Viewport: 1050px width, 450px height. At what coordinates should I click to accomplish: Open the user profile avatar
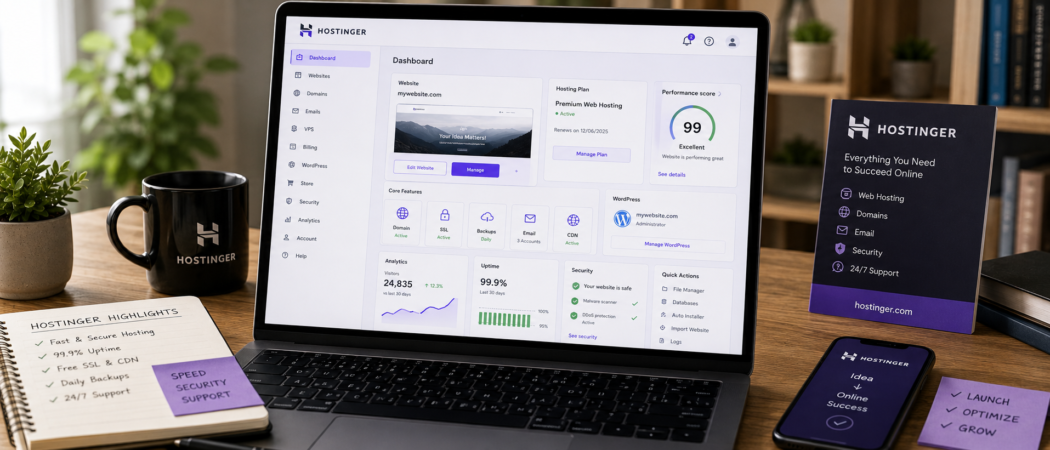(x=732, y=42)
